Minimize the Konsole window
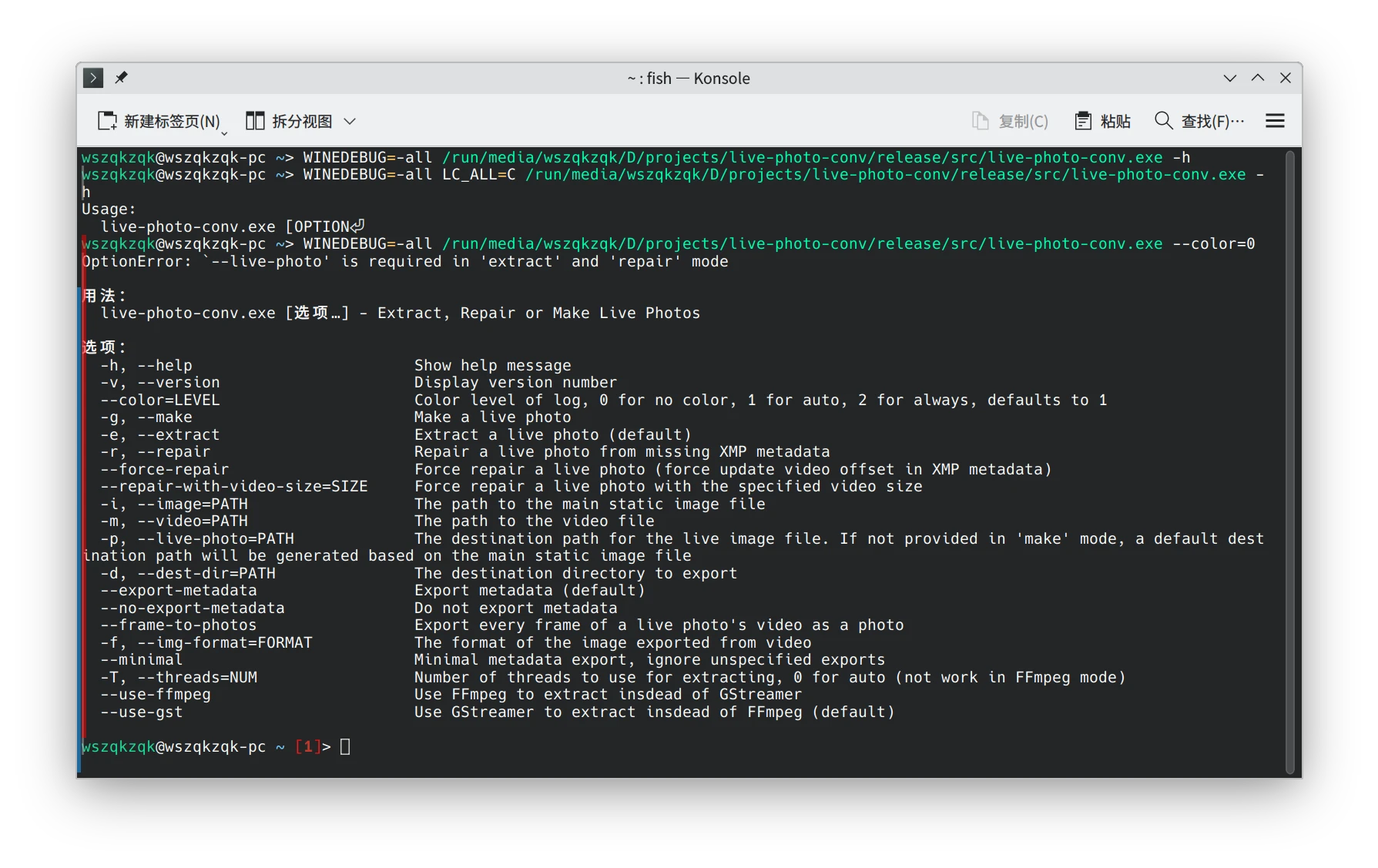1378x868 pixels. pyautogui.click(x=1230, y=78)
